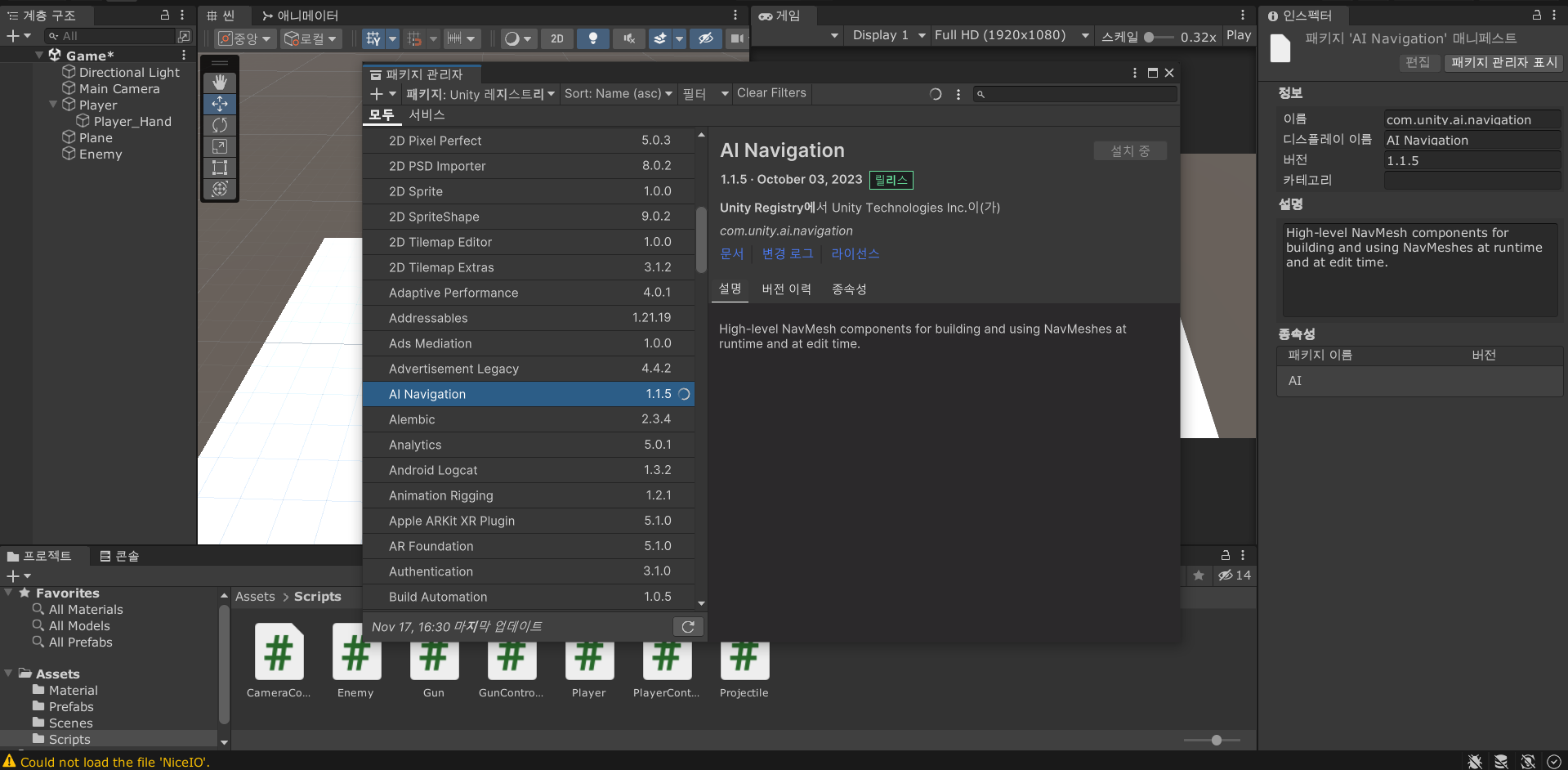This screenshot has width=1568, height=770.
Task: Open the Hierarchy add object plus menu
Action: click(19, 36)
